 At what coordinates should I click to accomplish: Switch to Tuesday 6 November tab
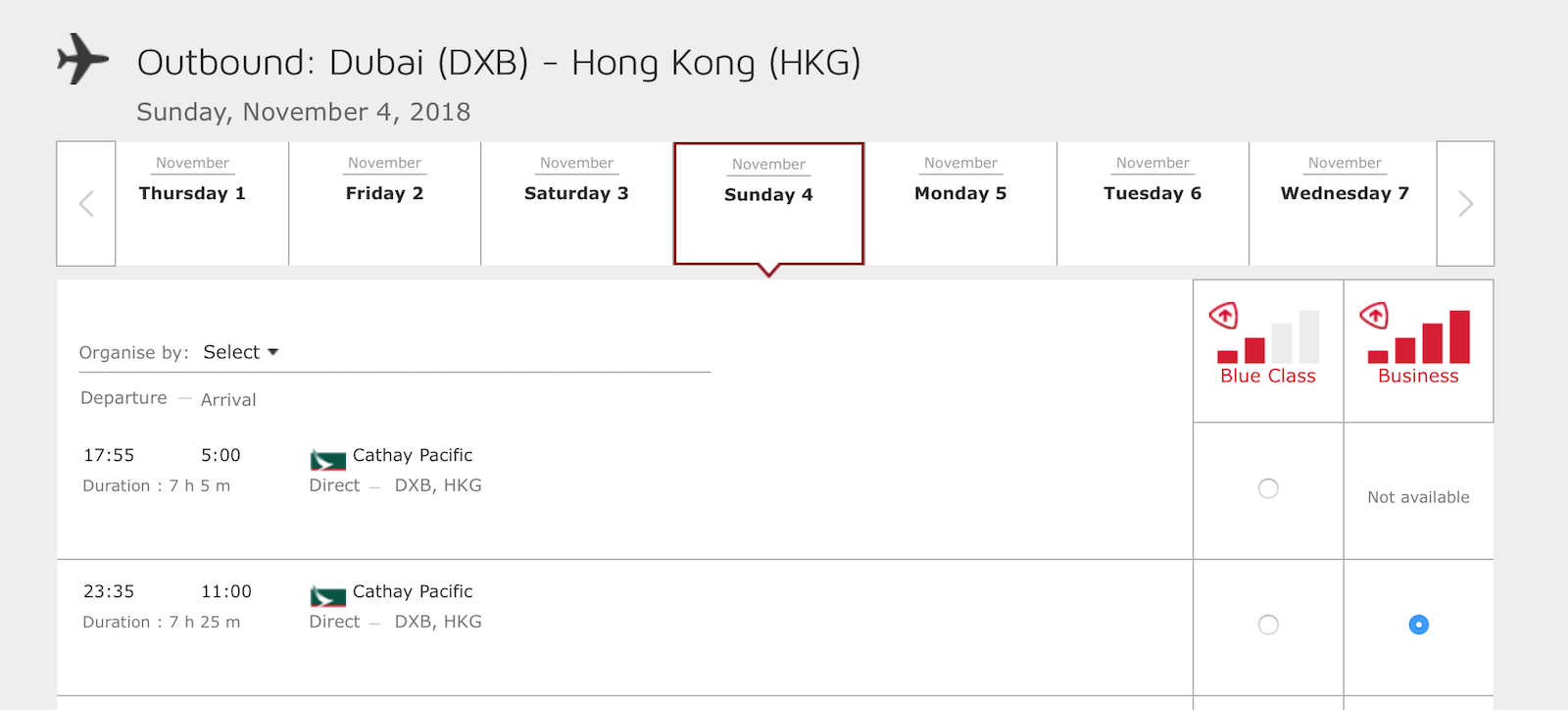(1152, 204)
